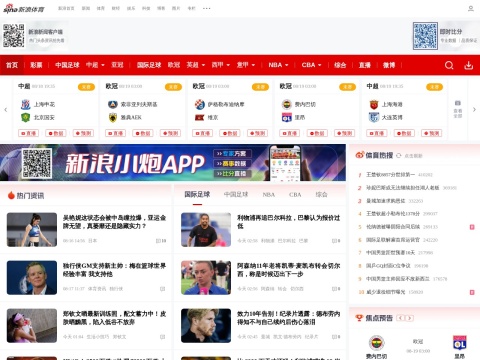480x360 pixels.
Task: Click 直播 button on 上海申花 match
Action: point(28,133)
